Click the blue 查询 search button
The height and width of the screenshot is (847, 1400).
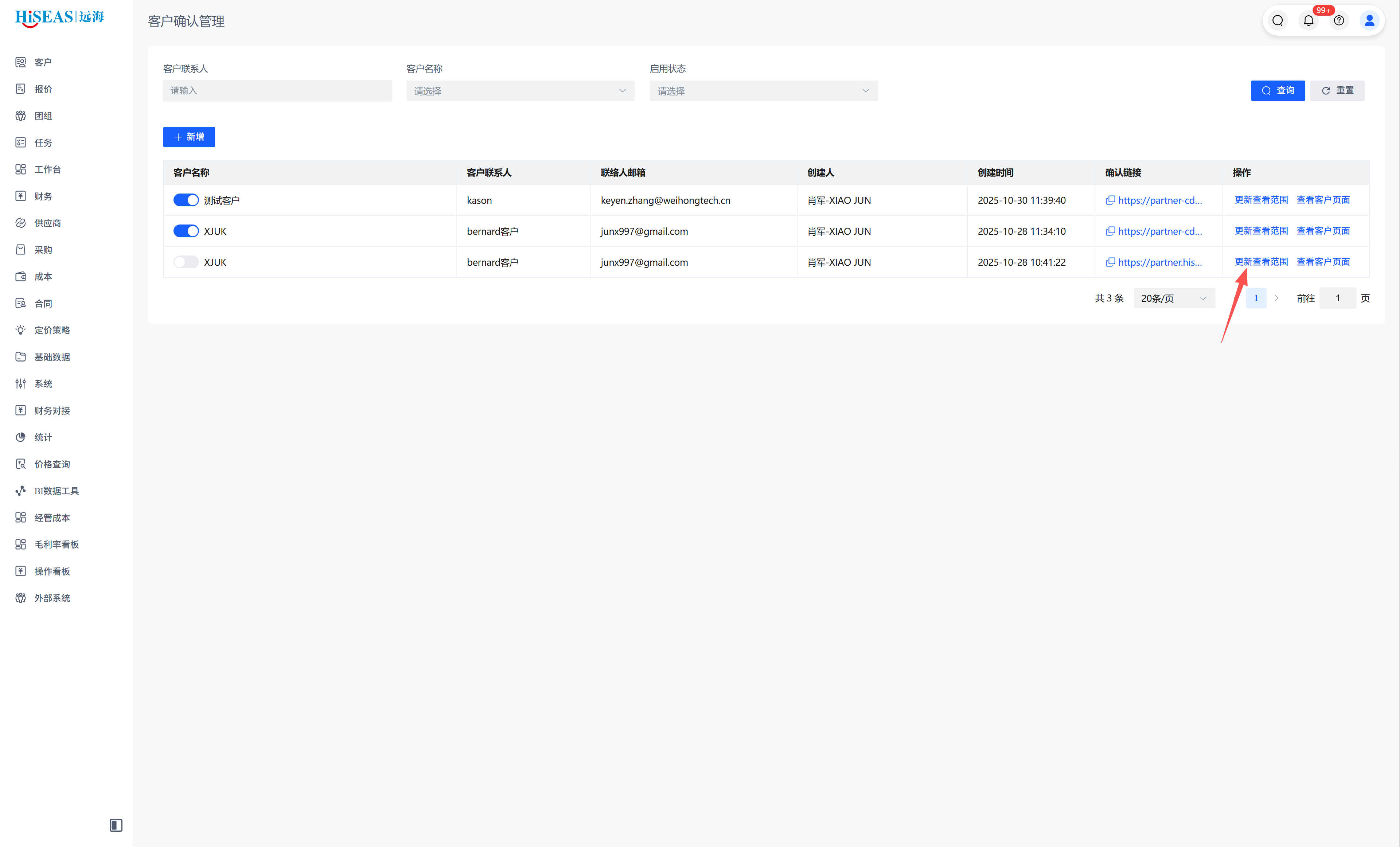click(x=1277, y=90)
